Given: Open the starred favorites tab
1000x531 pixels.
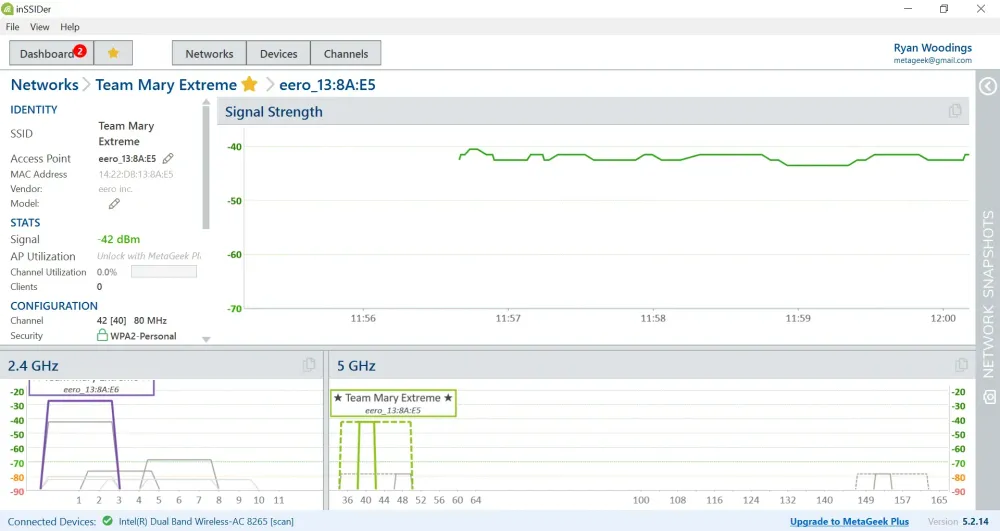Looking at the screenshot, I should click(113, 53).
